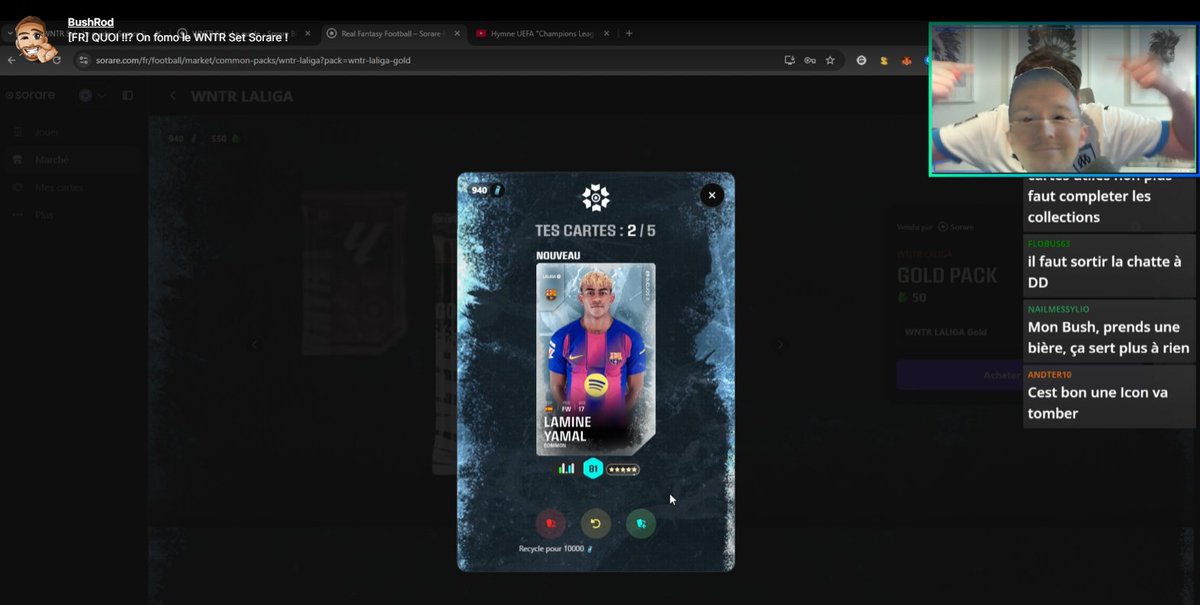Click the red discard card icon button
Viewport: 1200px width, 605px height.
click(550, 522)
